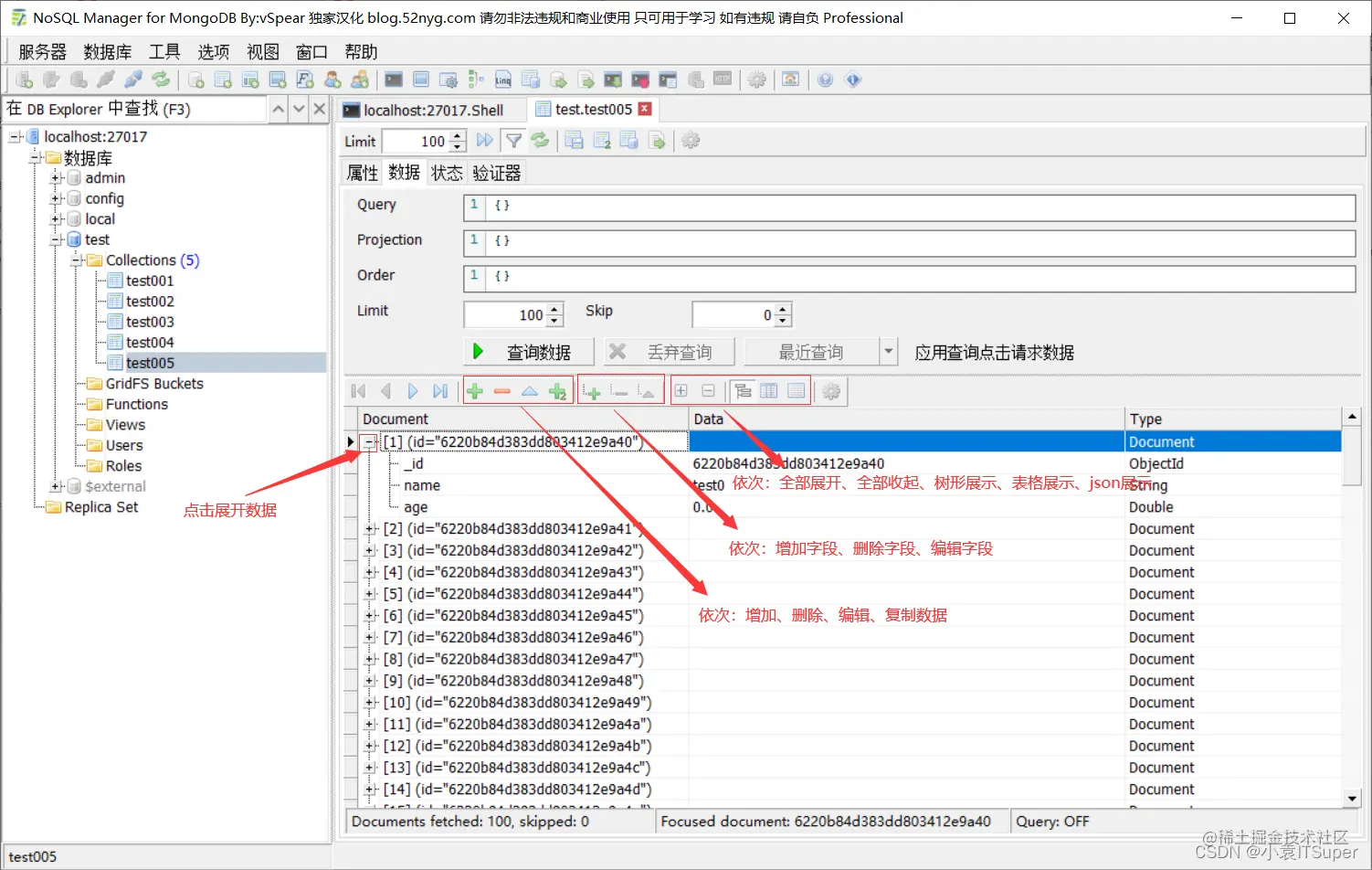Toggle the filter funnel icon
The width and height of the screenshot is (1372, 870).
(514, 141)
